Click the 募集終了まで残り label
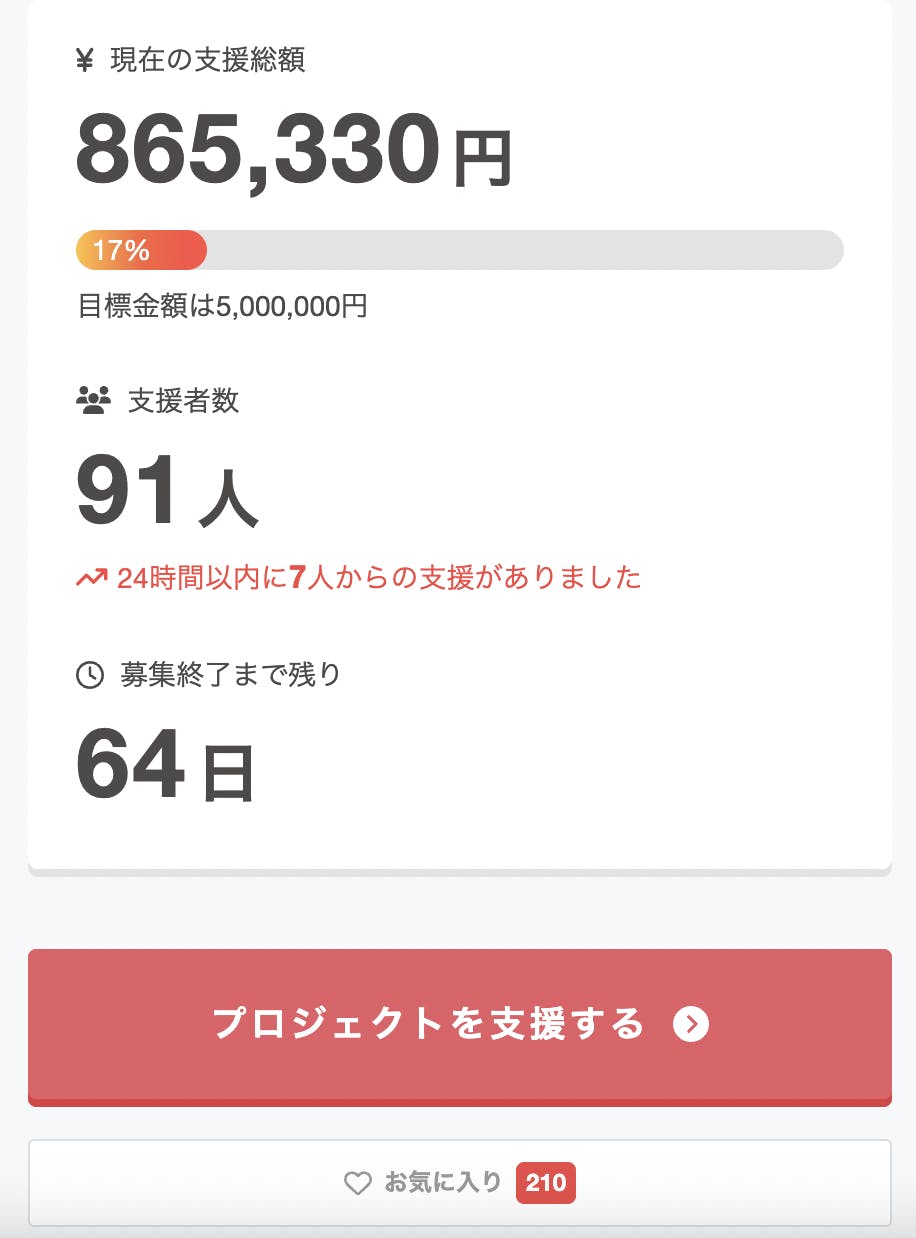 (x=230, y=675)
